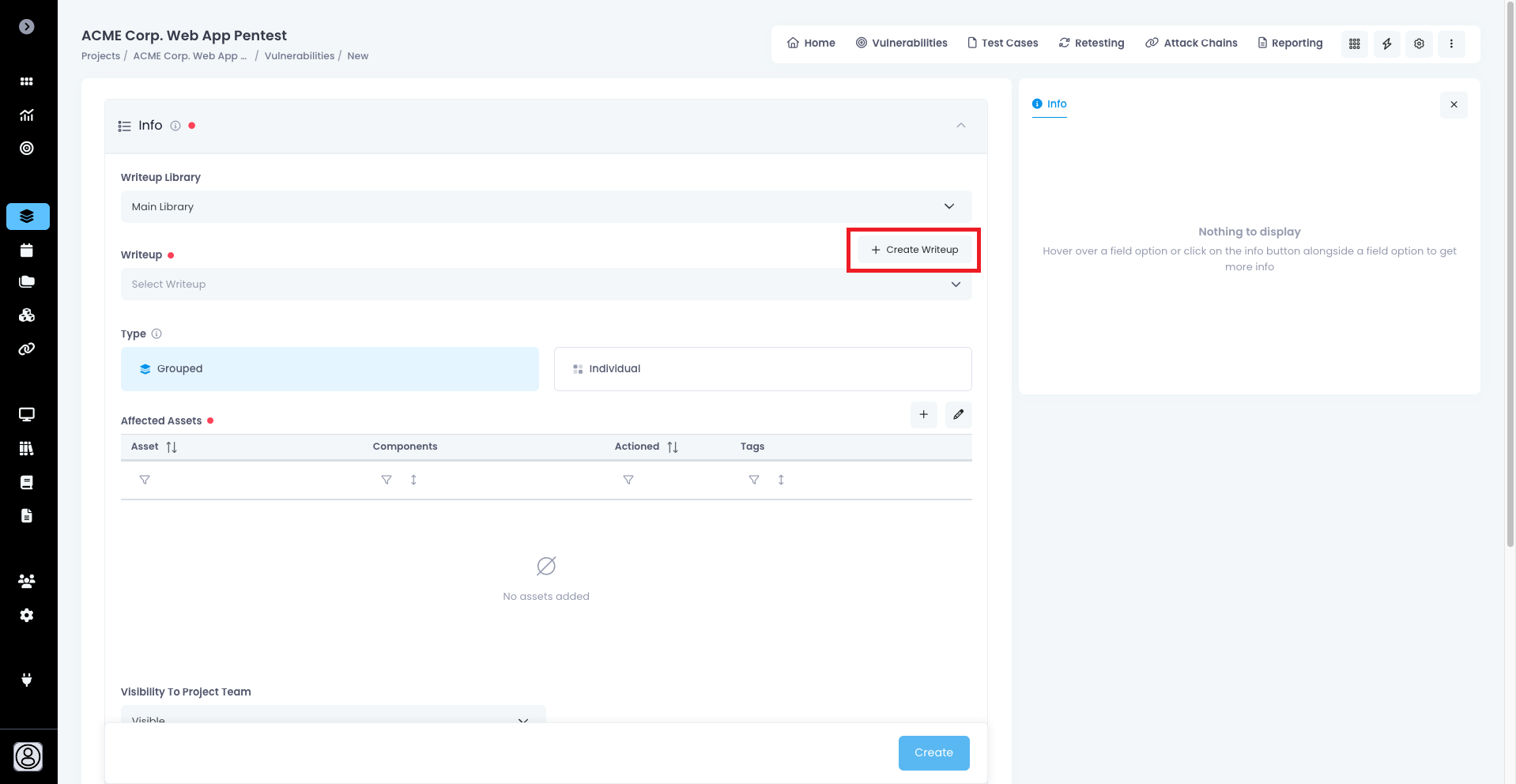This screenshot has width=1516, height=784.
Task: Open the Attack Chains menu item
Action: (1191, 43)
